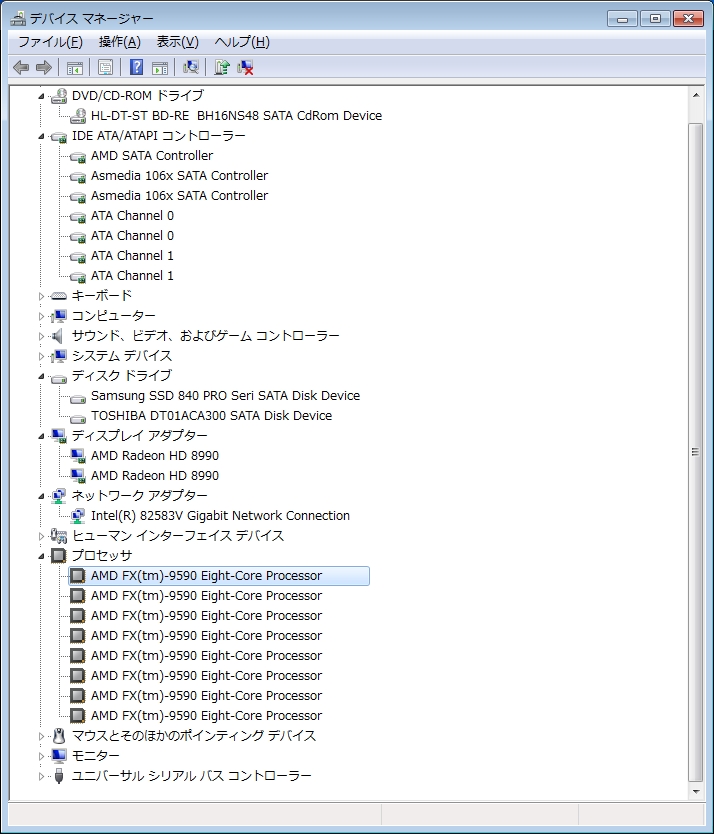Expand the モニター node
714x834 pixels.
(x=41, y=756)
